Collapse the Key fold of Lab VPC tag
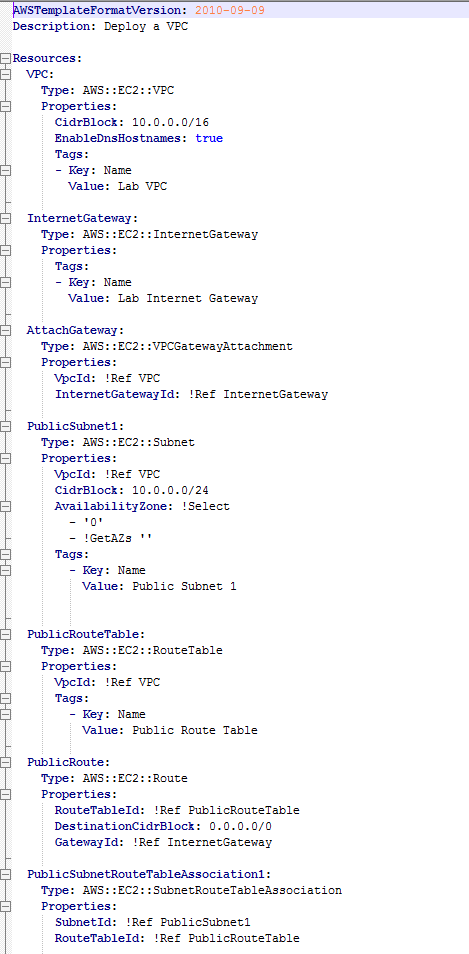The width and height of the screenshot is (469, 954). pyautogui.click(x=5, y=170)
